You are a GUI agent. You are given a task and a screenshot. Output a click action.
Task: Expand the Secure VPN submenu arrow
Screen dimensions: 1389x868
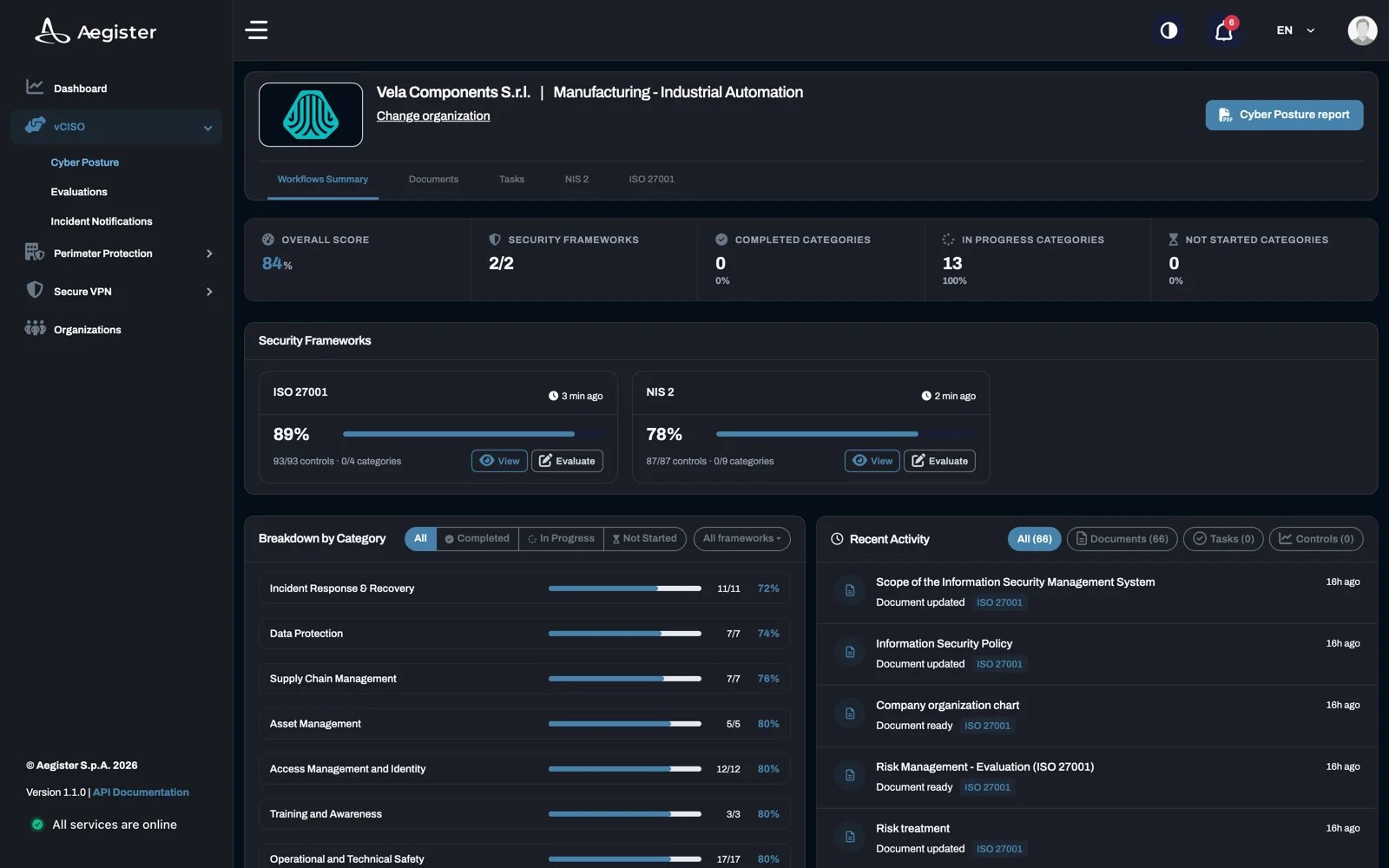[209, 292]
